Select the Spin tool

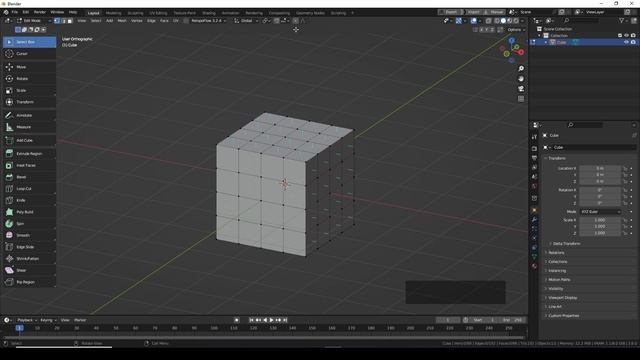click(29, 224)
